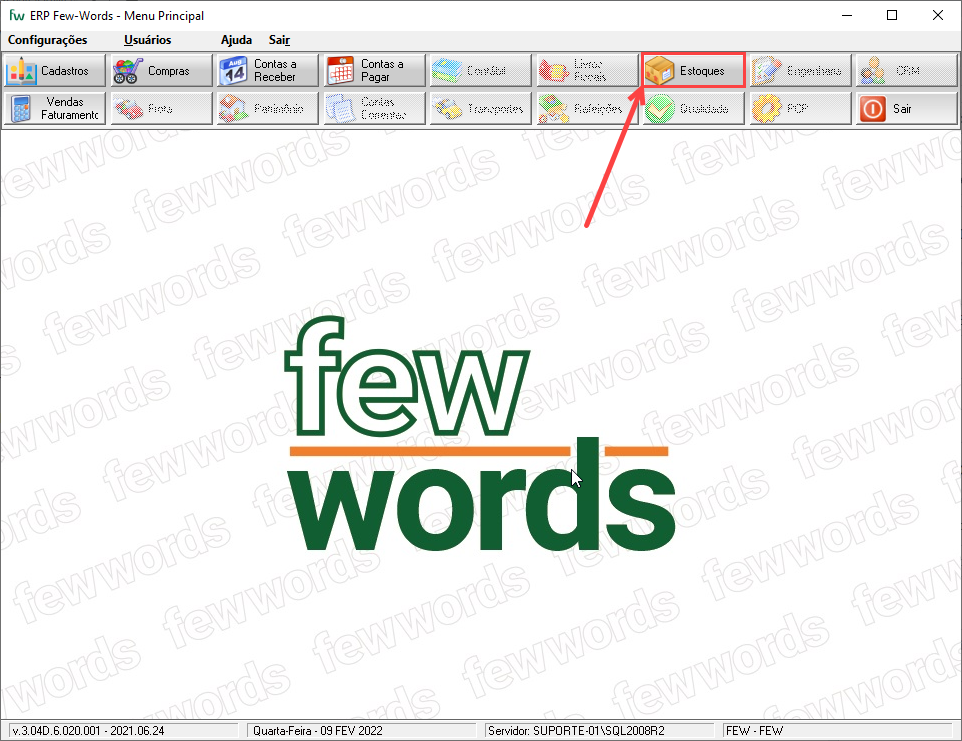Open the Ajuda menu
Viewport: 962px width, 741px height.
[236, 40]
